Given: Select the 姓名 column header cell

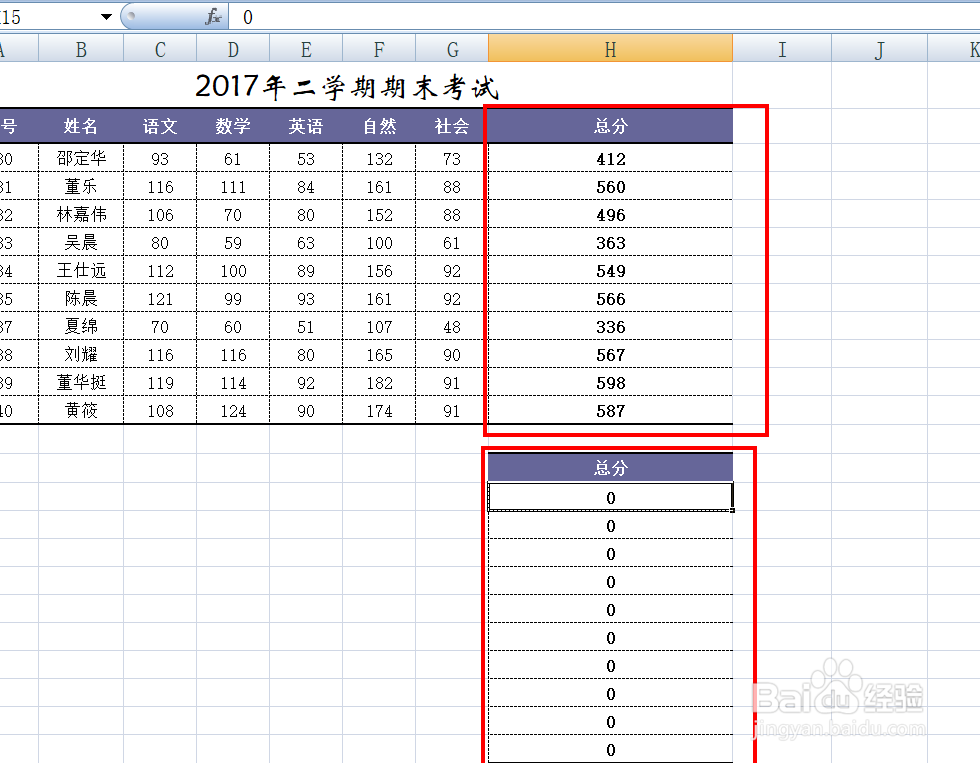Looking at the screenshot, I should coord(80,126).
